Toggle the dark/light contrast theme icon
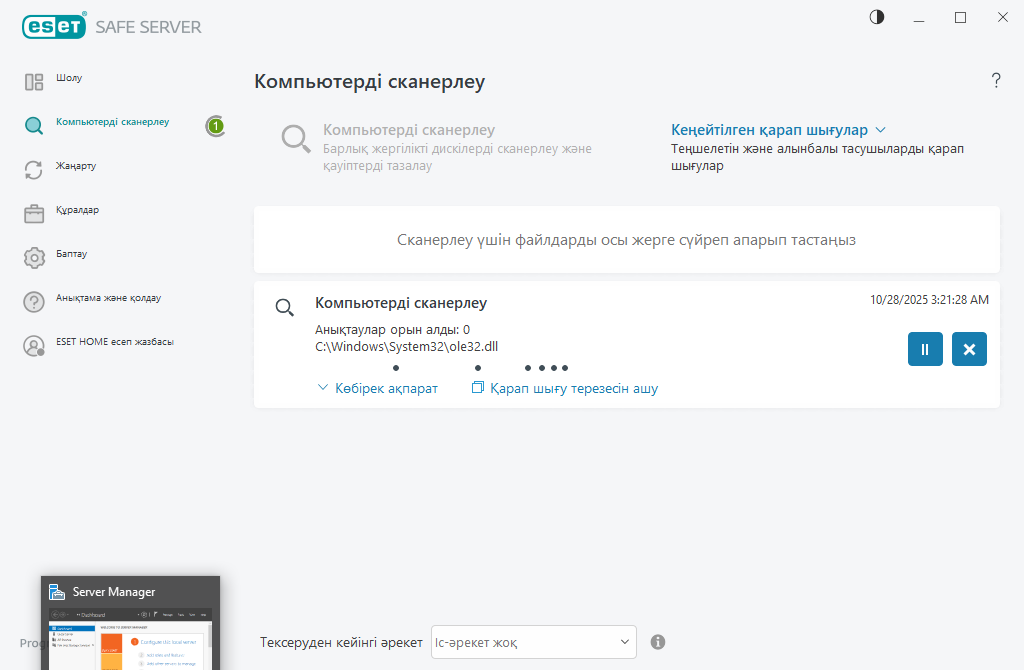 (x=877, y=17)
